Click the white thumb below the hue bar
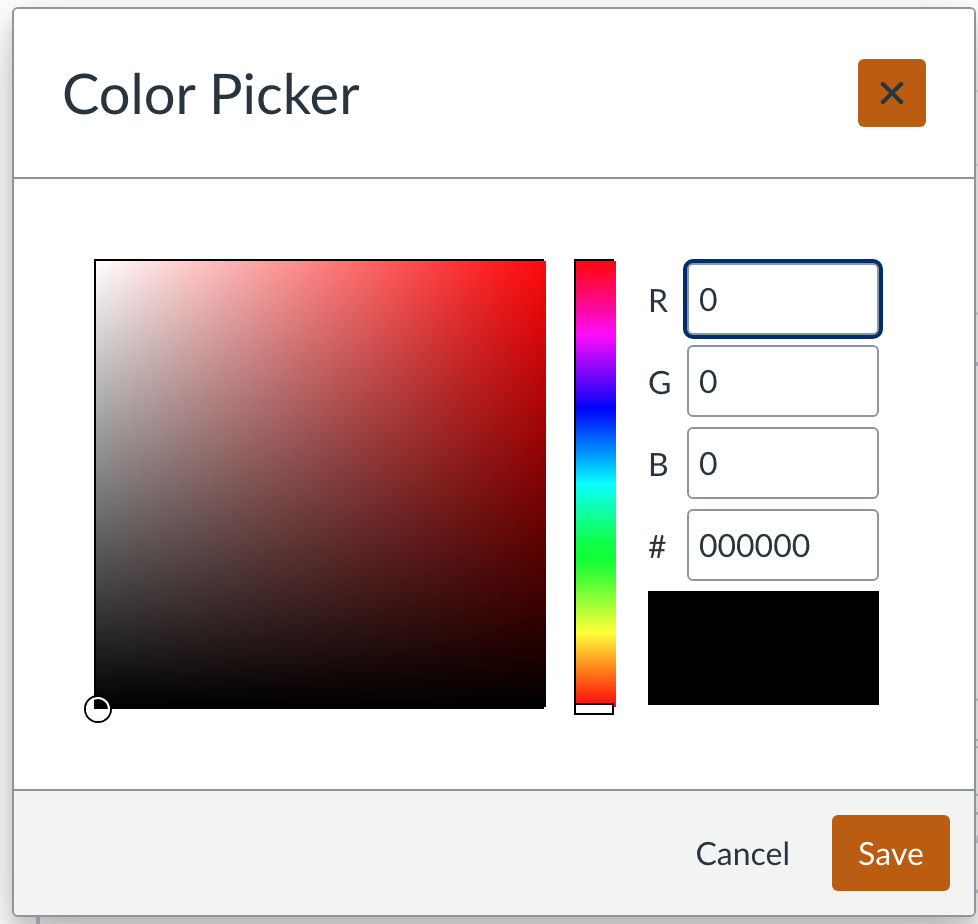978x924 pixels. tap(594, 710)
